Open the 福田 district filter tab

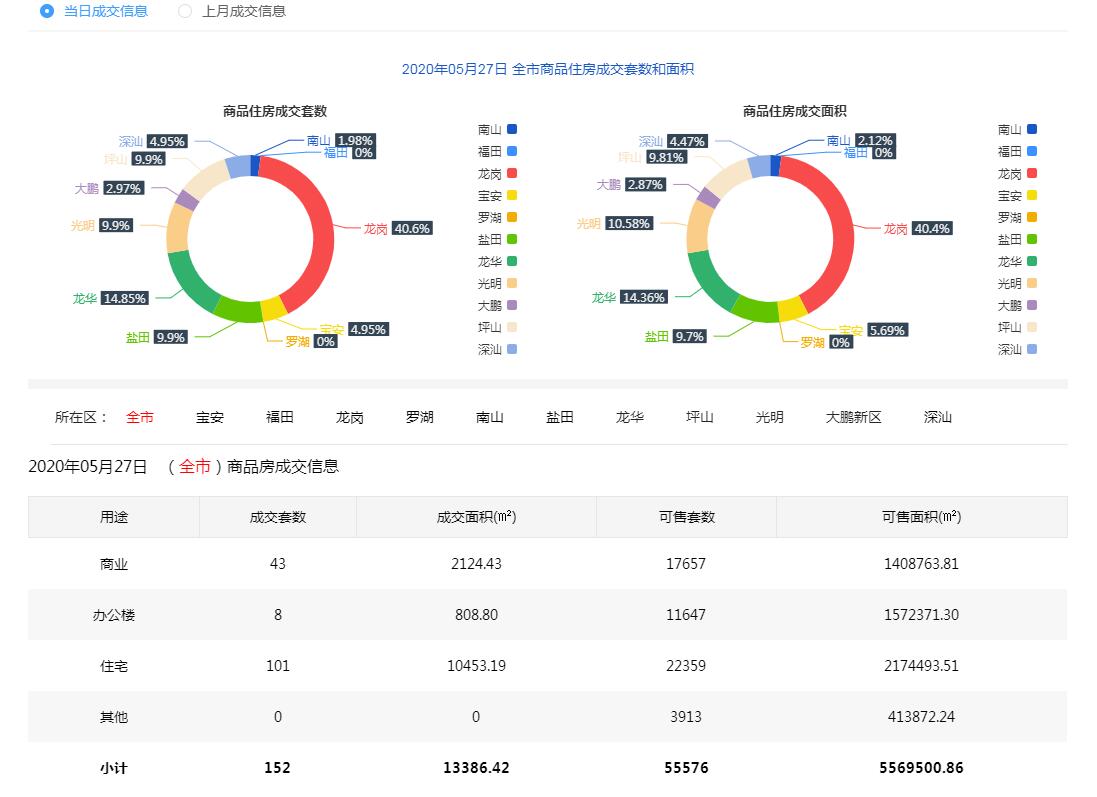[280, 417]
